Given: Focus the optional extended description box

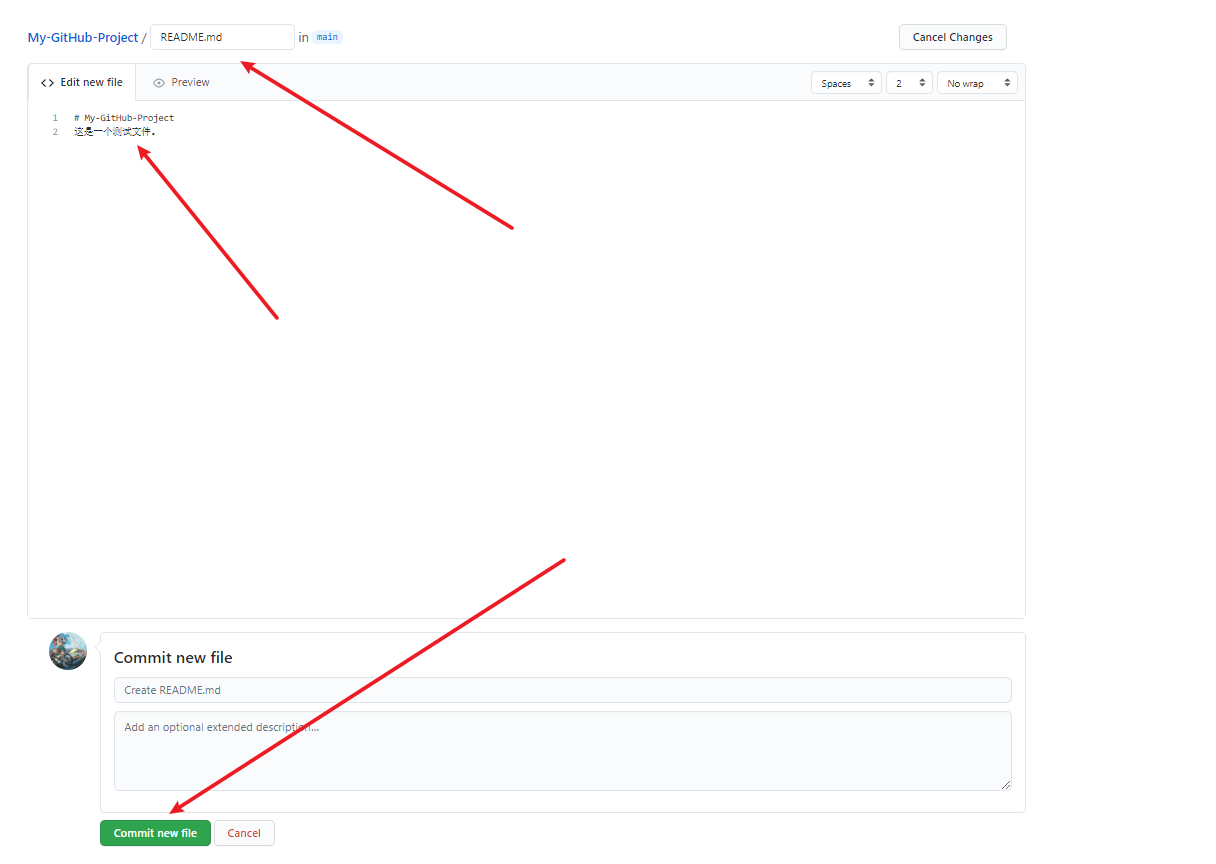Looking at the screenshot, I should (563, 751).
